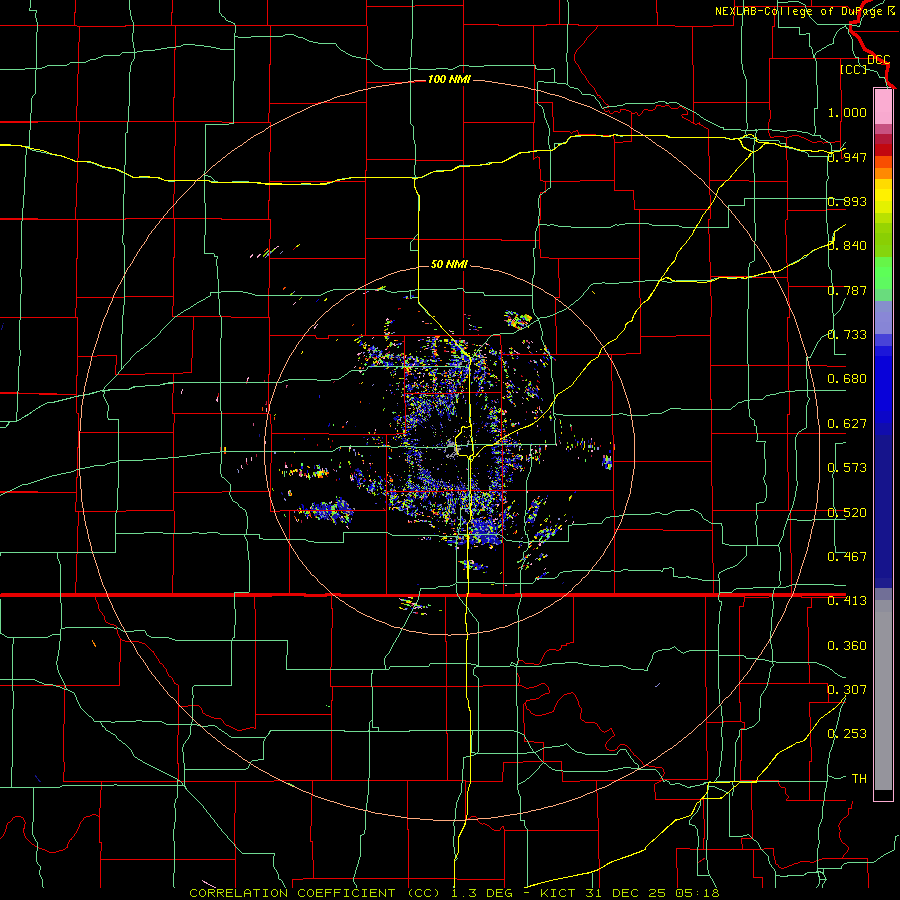Click the pink segment at top of color bar

pos(883,106)
